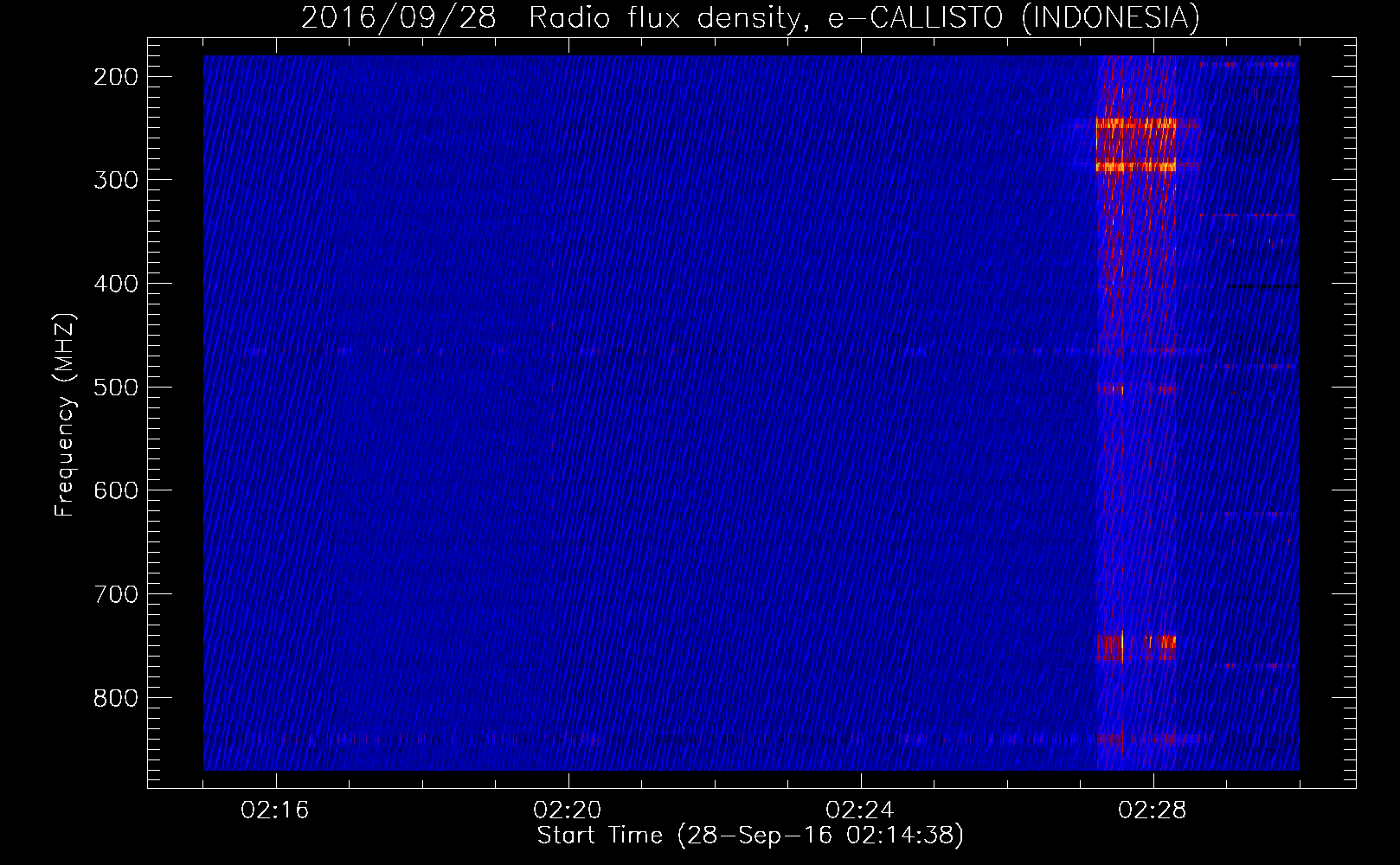Click the plot title text at top
Viewport: 1400px width, 865px height.
pyautogui.click(x=750, y=17)
